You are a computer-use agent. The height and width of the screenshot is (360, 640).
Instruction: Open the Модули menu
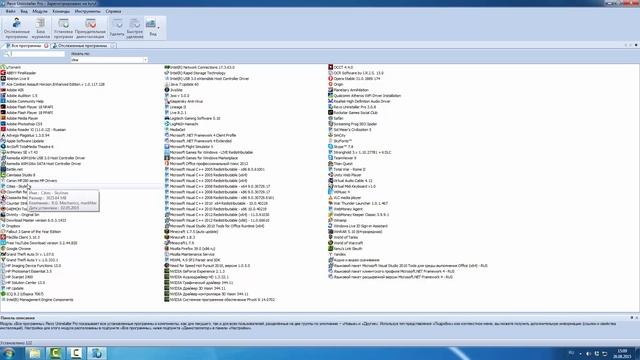coord(40,11)
